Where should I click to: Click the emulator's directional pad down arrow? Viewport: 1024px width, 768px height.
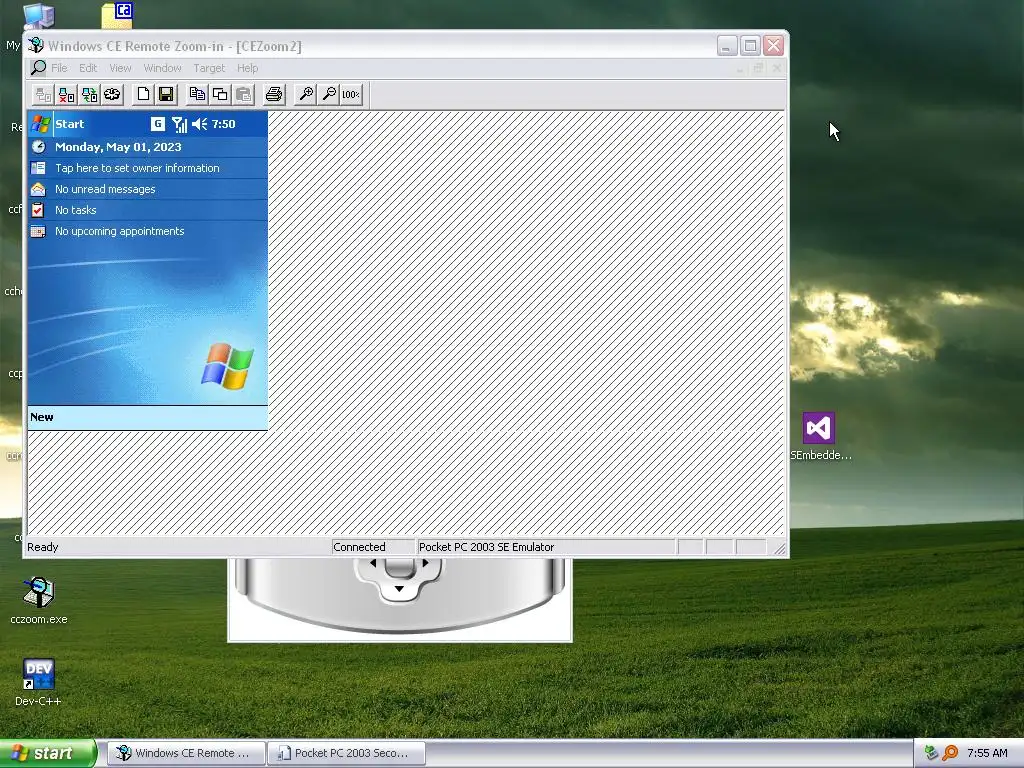399,588
